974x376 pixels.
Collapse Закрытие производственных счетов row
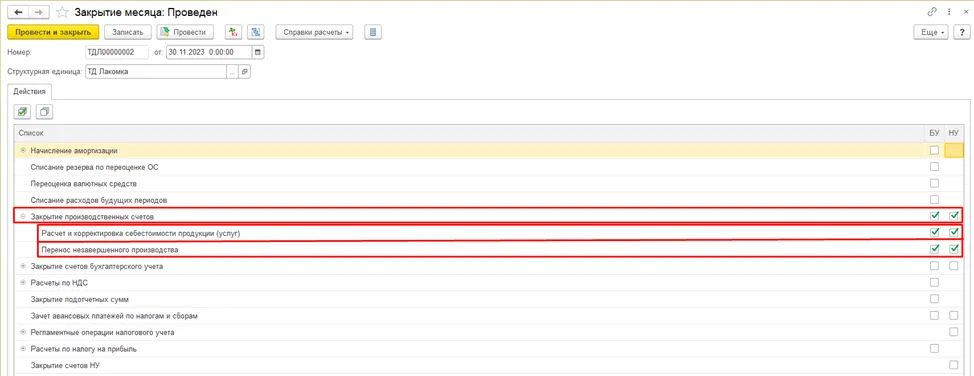(24, 216)
